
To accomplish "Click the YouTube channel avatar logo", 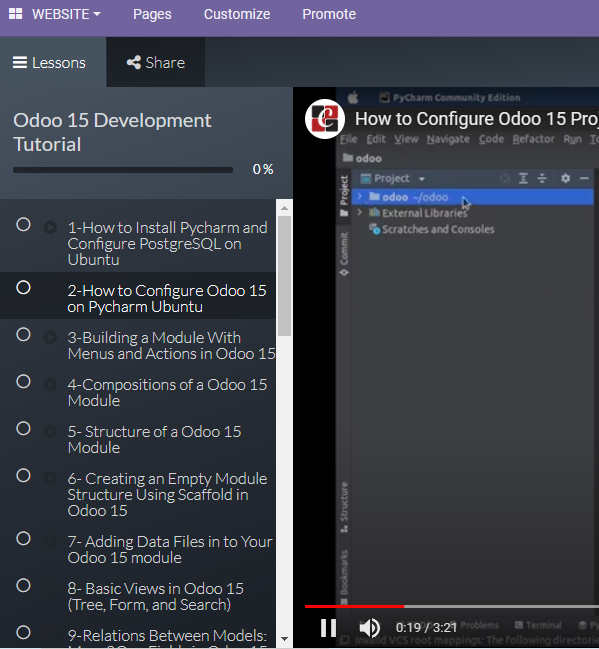I will pyautogui.click(x=325, y=119).
